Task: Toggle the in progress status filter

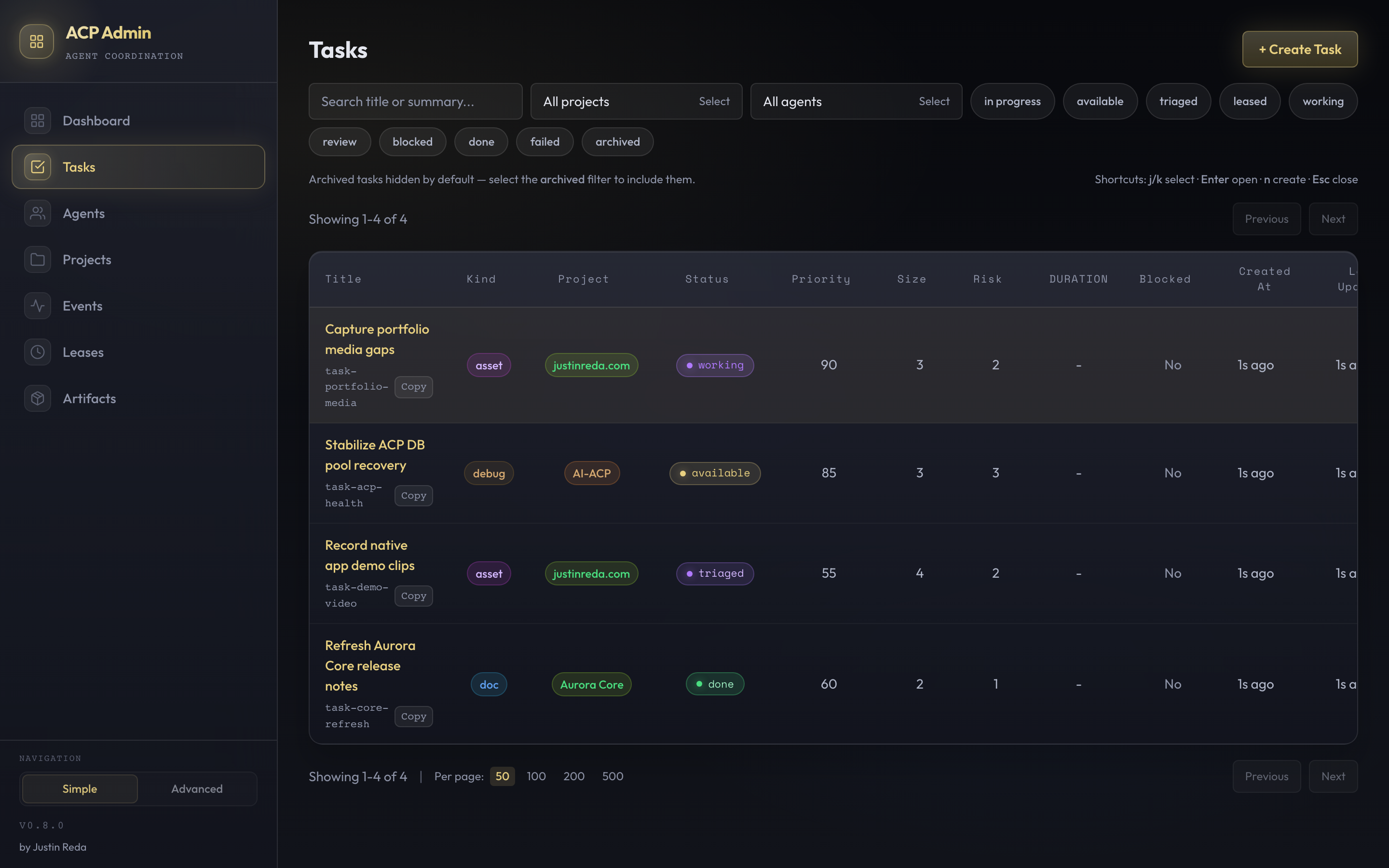Action: [x=1012, y=101]
